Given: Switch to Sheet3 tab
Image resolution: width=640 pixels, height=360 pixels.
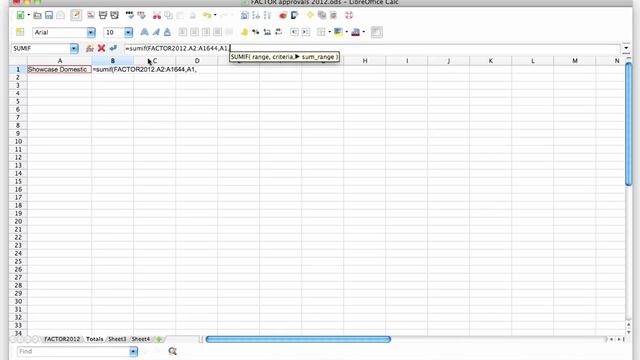Looking at the screenshot, I should click(117, 339).
